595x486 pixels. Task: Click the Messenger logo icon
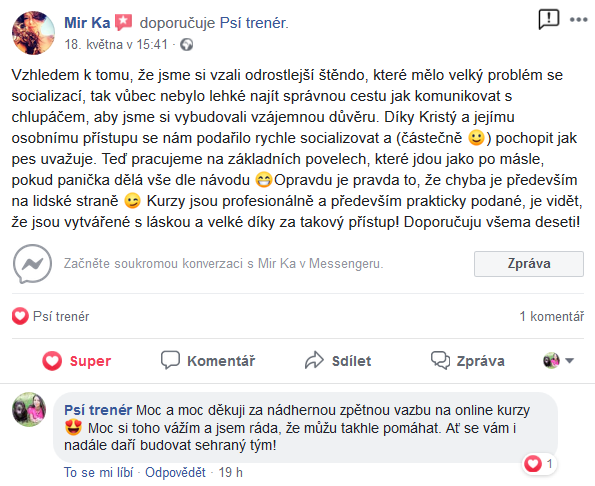(32, 264)
